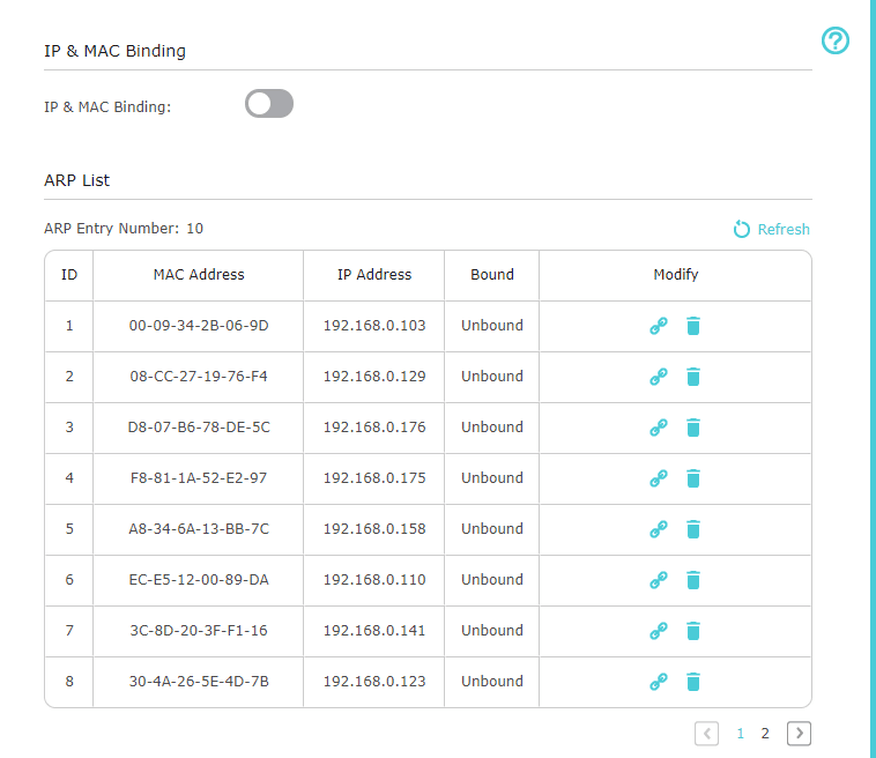Click the ARP List section heading

pyautogui.click(x=77, y=180)
